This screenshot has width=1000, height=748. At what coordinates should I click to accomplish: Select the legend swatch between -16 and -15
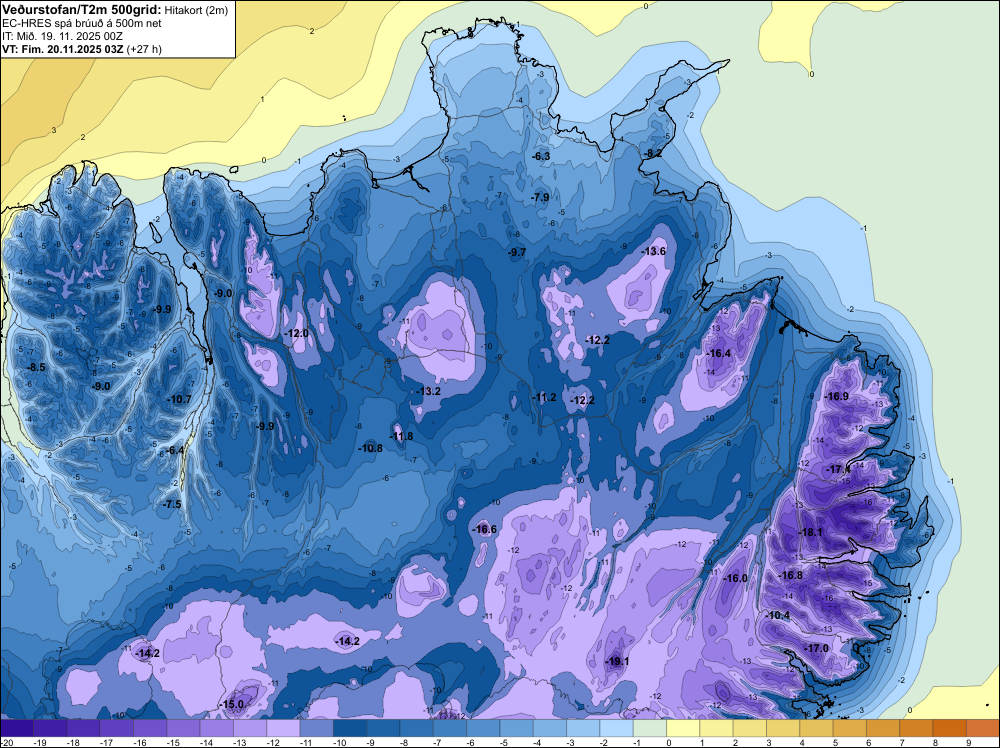[150, 728]
